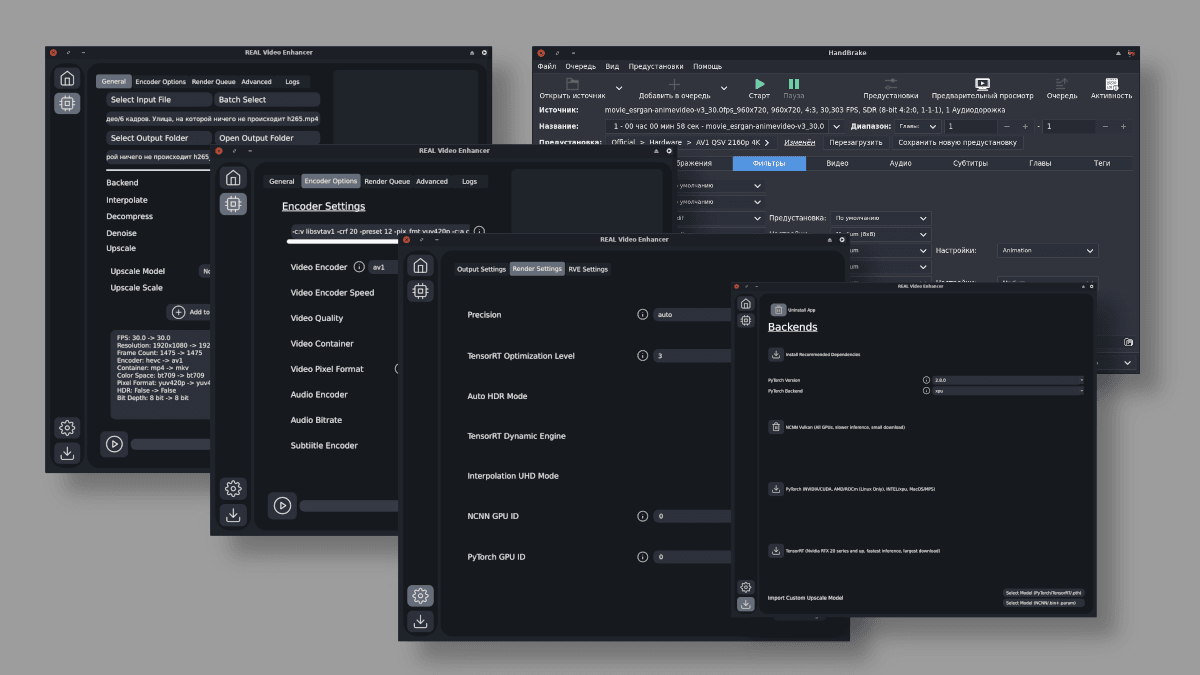
Task: Open the Настройки Animation dropdown
Action: pos(1047,251)
